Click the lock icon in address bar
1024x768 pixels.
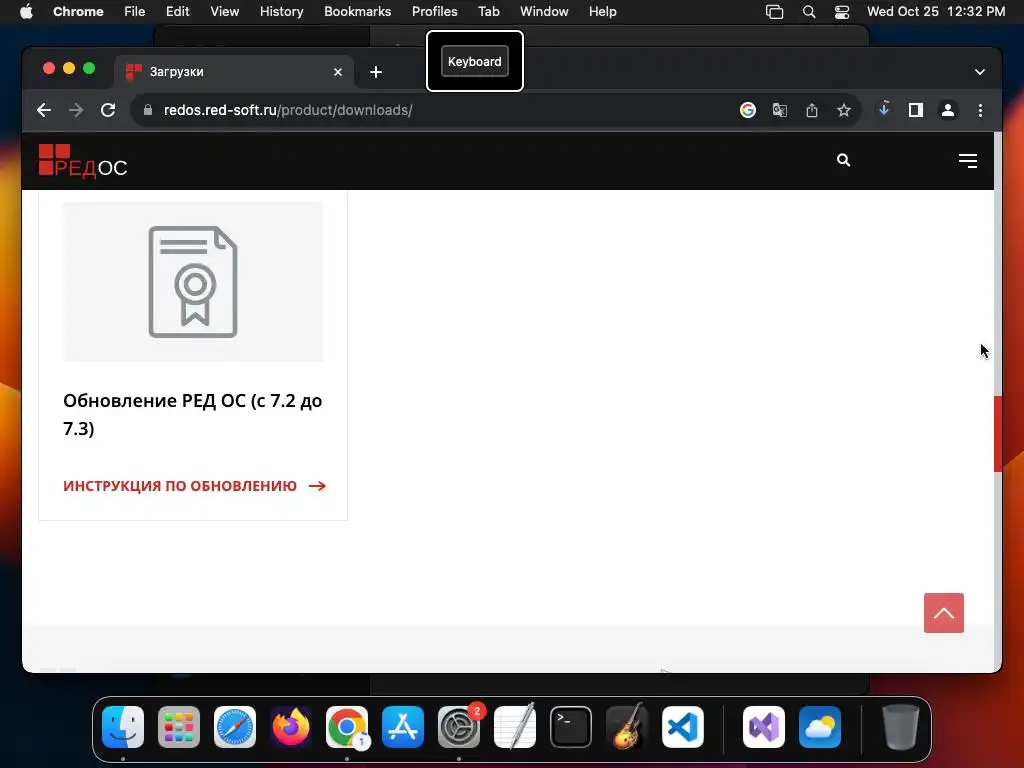(148, 110)
